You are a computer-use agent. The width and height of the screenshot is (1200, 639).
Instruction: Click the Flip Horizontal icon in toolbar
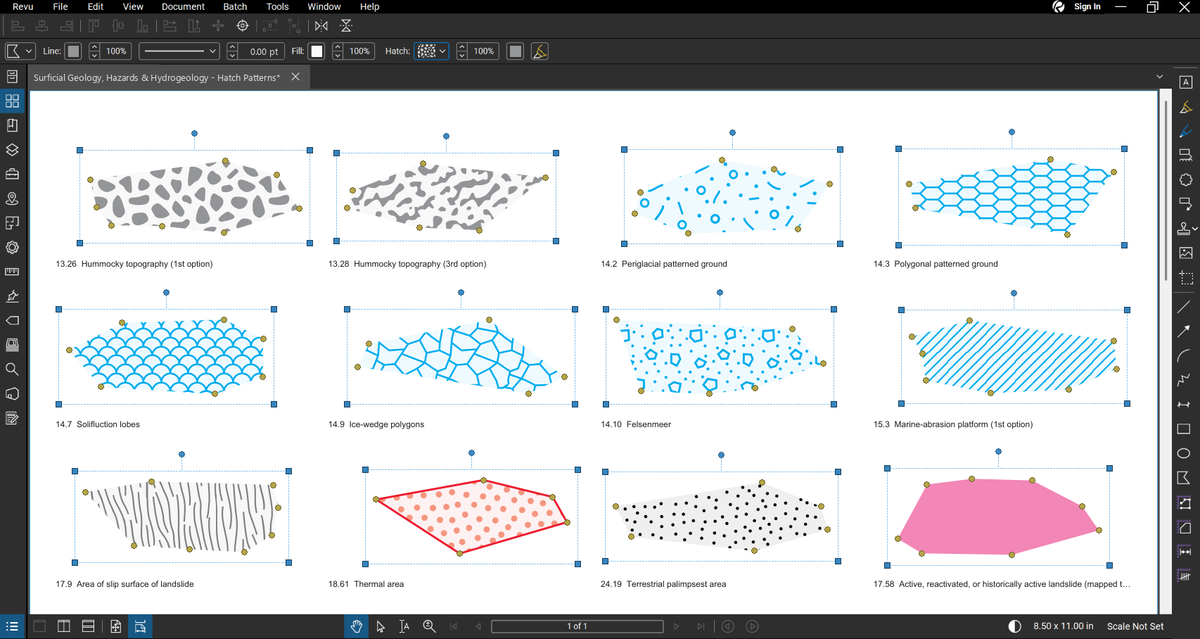(320, 25)
